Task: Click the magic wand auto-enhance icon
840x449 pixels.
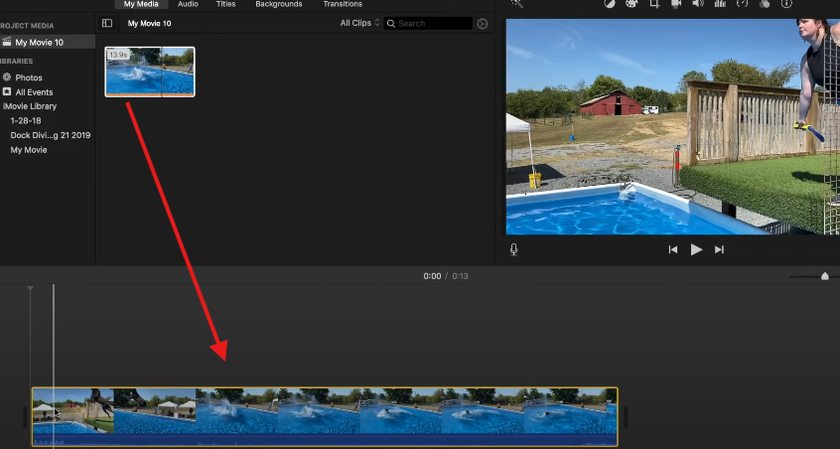Action: 516,3
